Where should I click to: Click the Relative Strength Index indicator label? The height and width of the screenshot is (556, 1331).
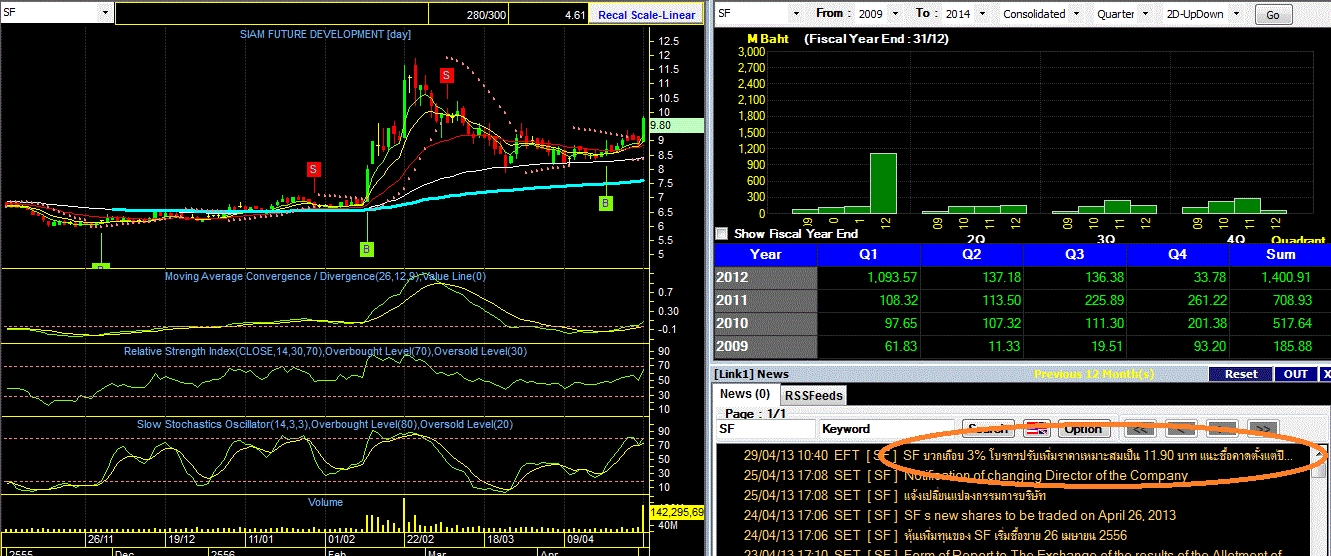[325, 351]
